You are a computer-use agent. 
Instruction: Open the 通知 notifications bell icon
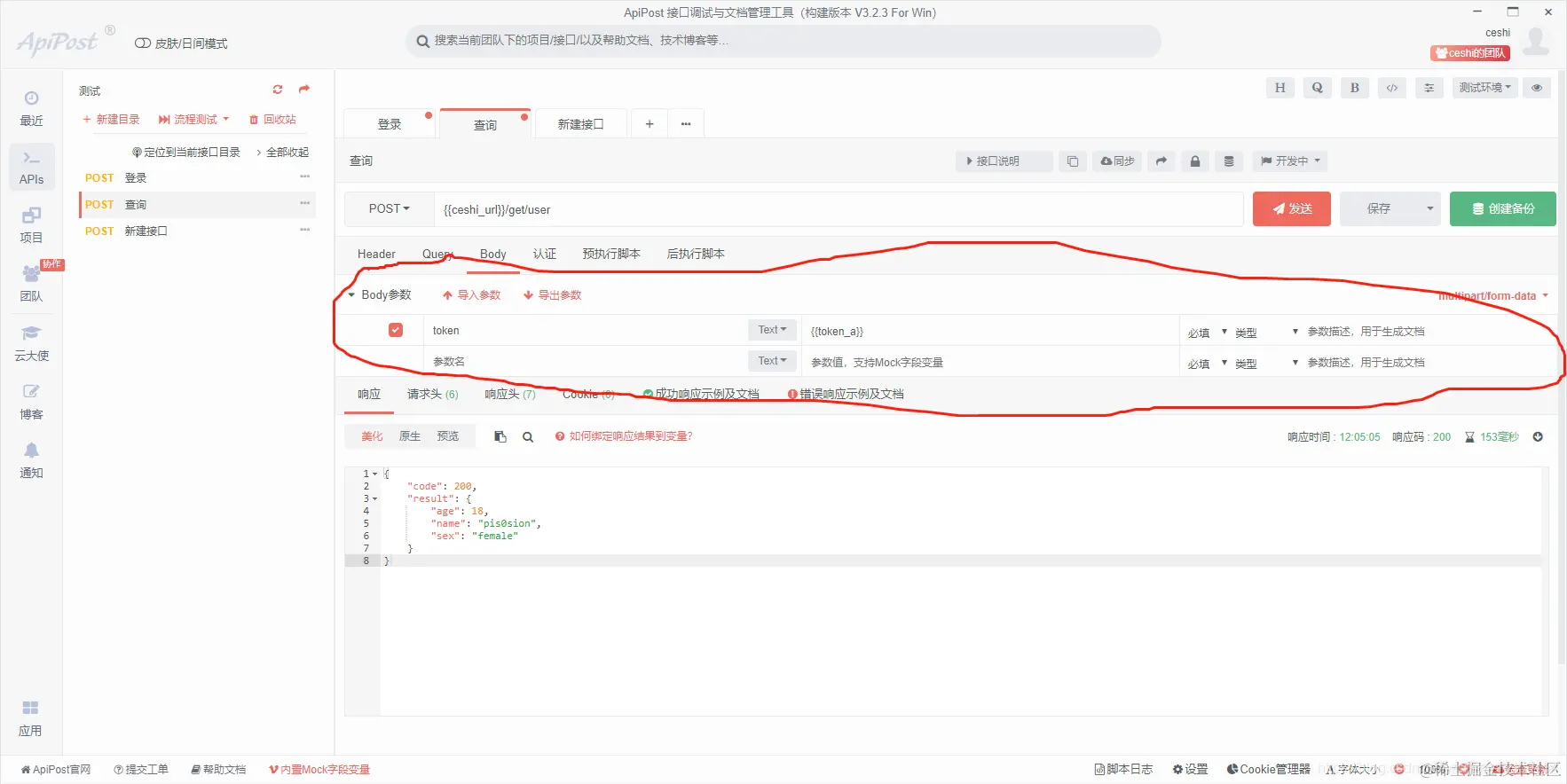click(31, 459)
